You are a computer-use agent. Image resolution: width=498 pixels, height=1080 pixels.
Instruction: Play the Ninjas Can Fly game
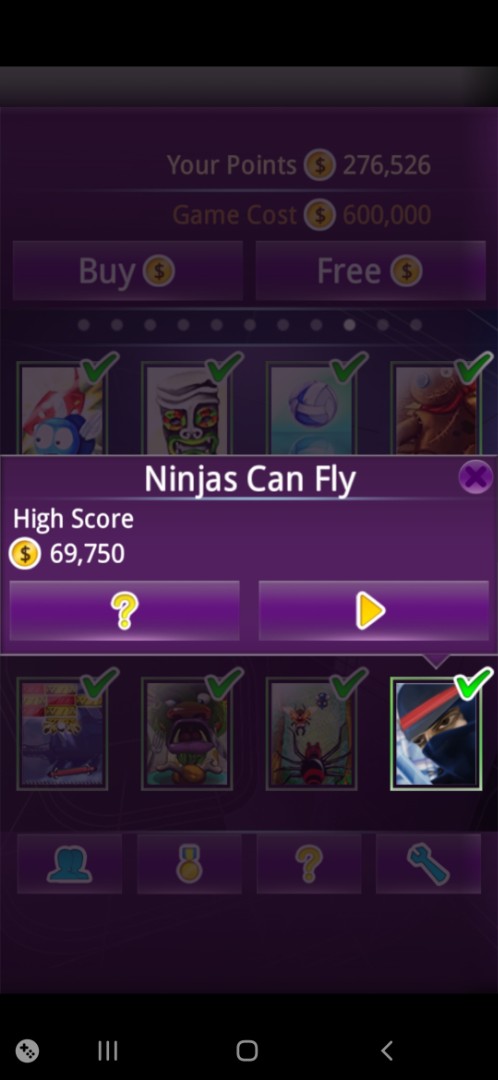(373, 610)
